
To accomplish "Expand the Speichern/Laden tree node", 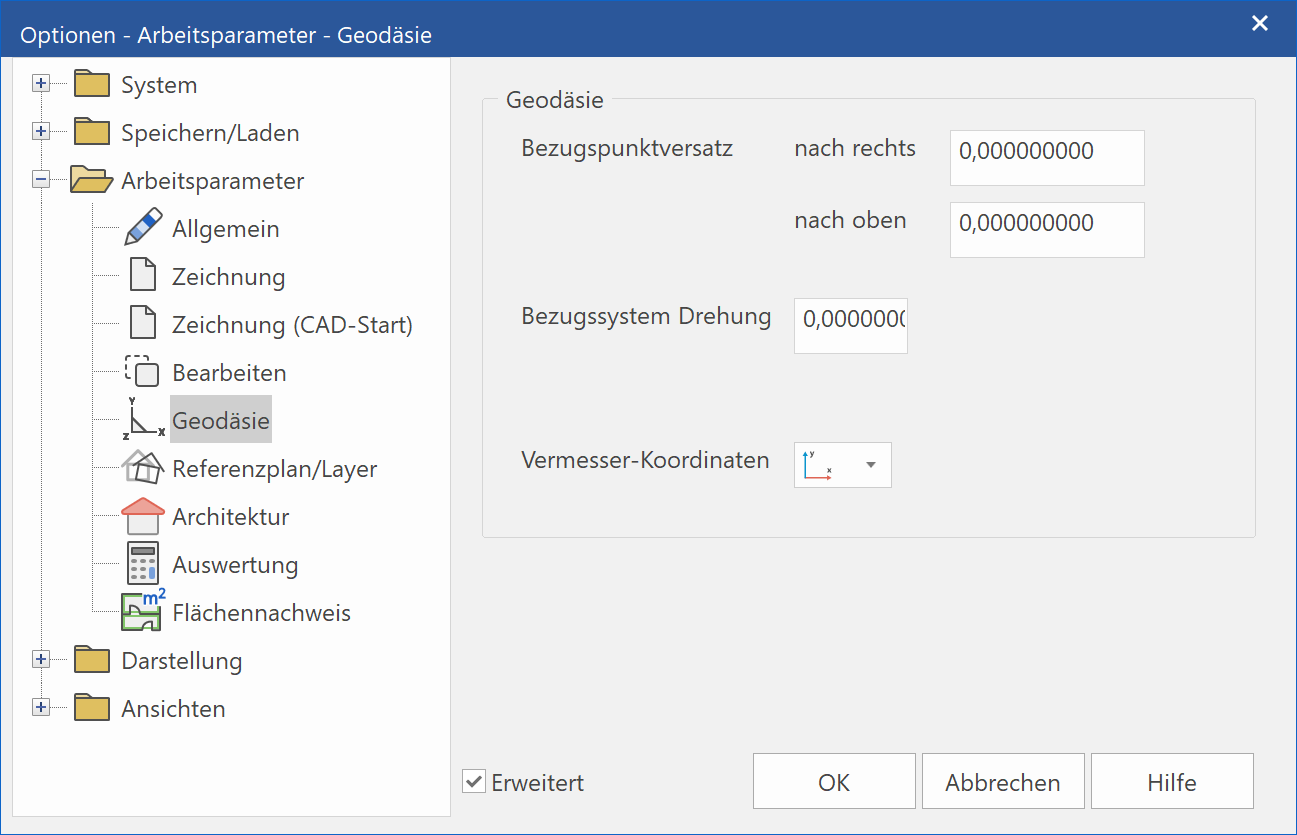I will (41, 132).
